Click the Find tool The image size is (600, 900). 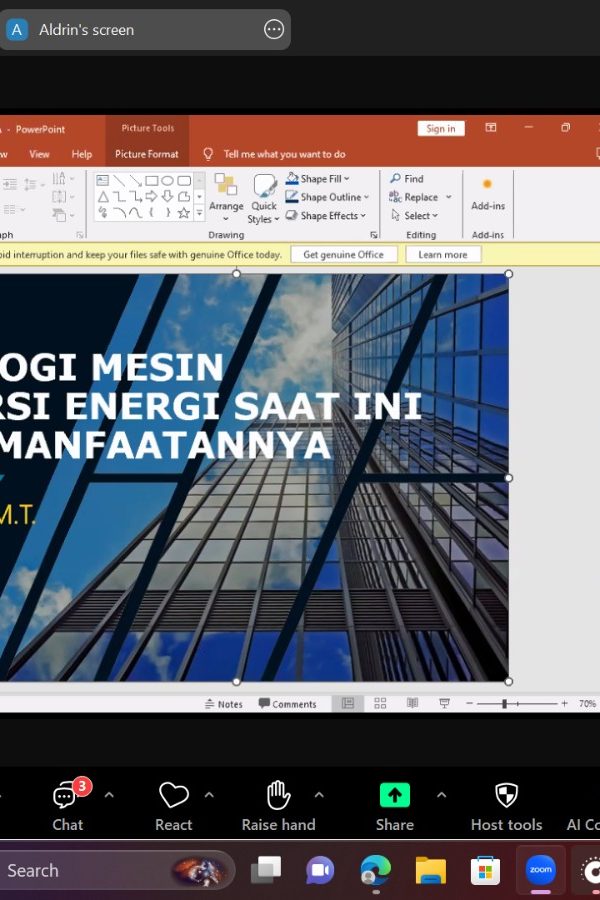[x=407, y=179]
